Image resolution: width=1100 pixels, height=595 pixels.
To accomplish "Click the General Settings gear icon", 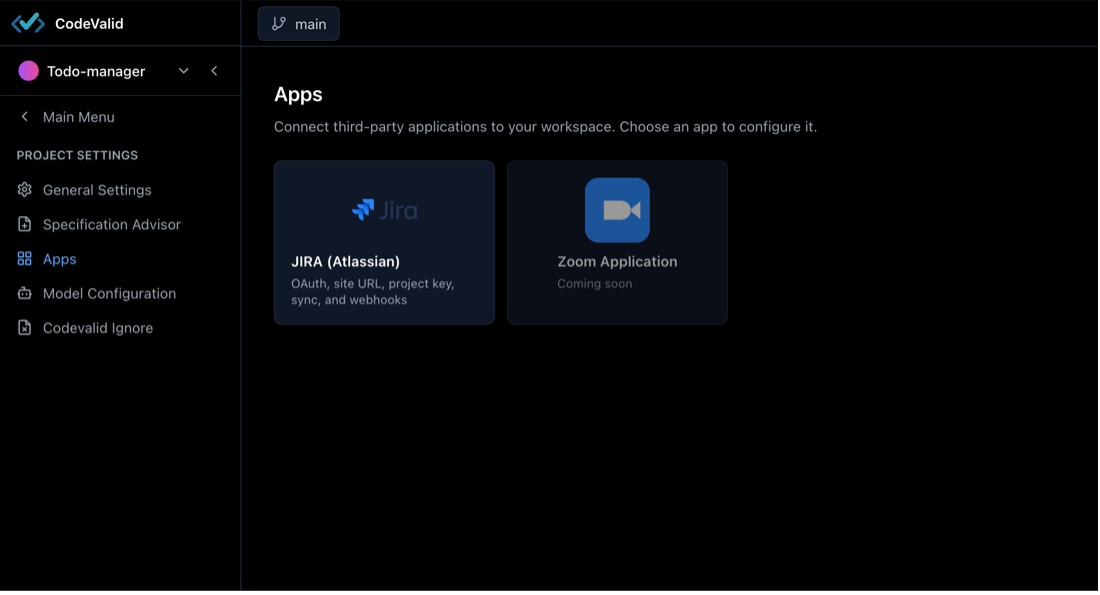I will click(25, 189).
